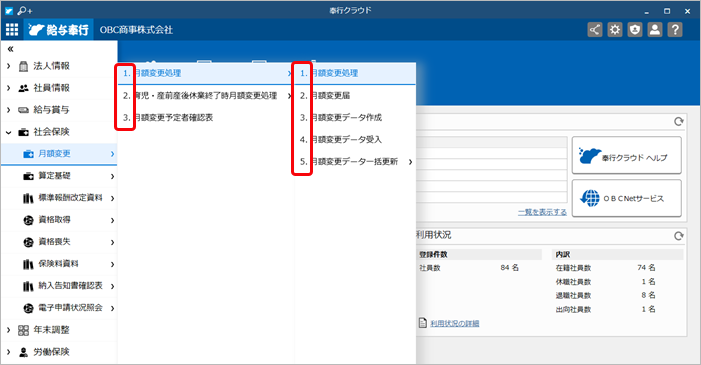The height and width of the screenshot is (365, 701).
Task: Select 3. 月額変更データ作成 menu entry
Action: pyautogui.click(x=355, y=117)
